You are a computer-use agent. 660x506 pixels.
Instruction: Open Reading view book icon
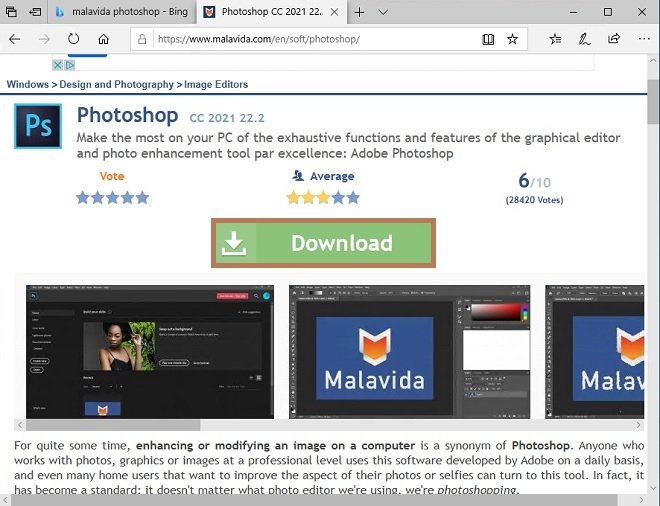(488, 39)
